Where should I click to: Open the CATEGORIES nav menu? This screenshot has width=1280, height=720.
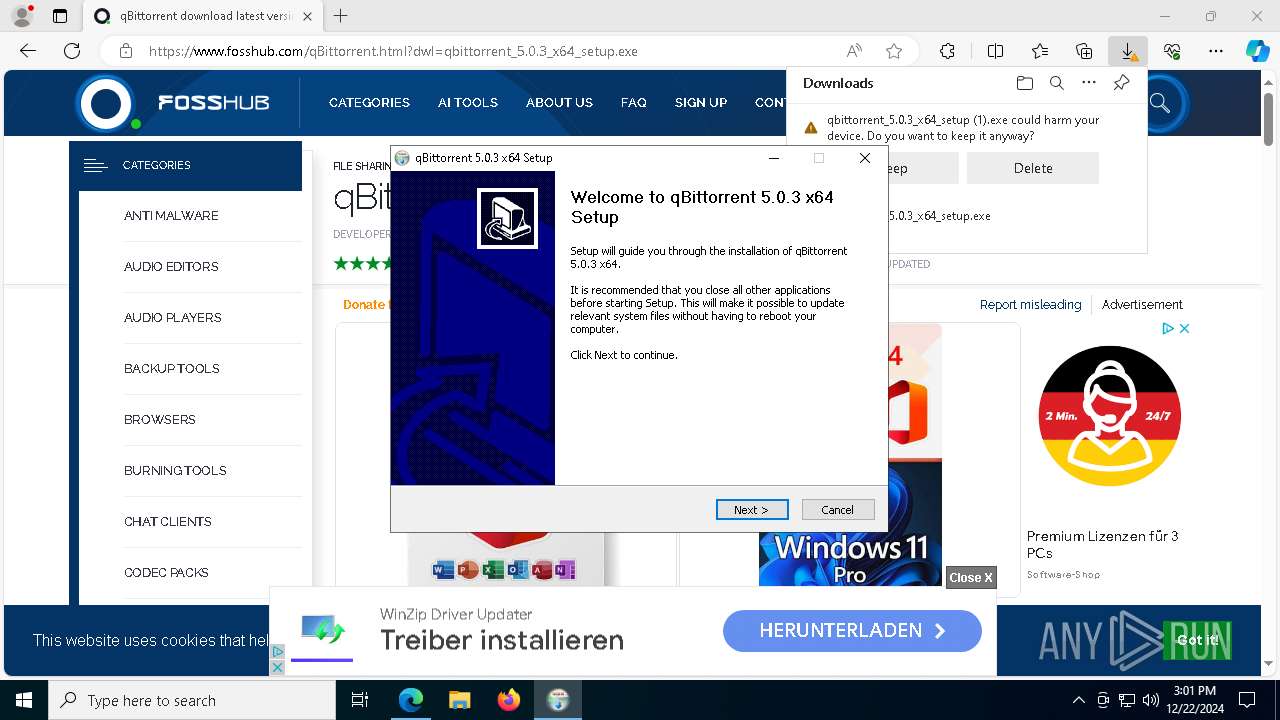pos(369,102)
